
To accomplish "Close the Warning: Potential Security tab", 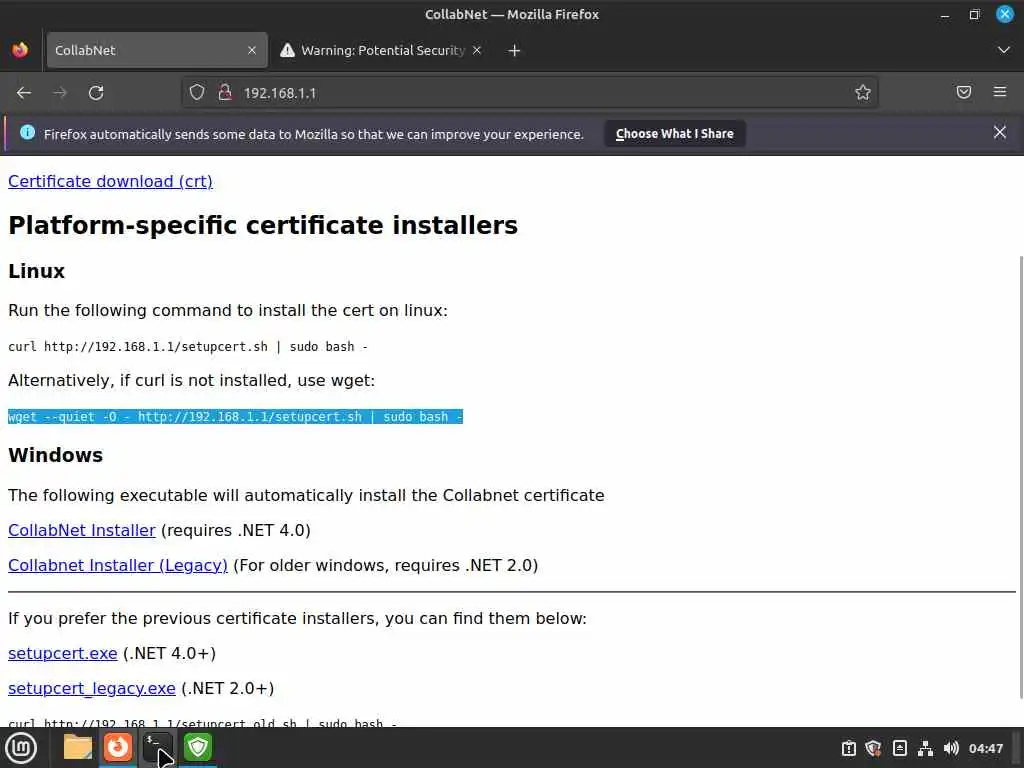I will (x=477, y=50).
